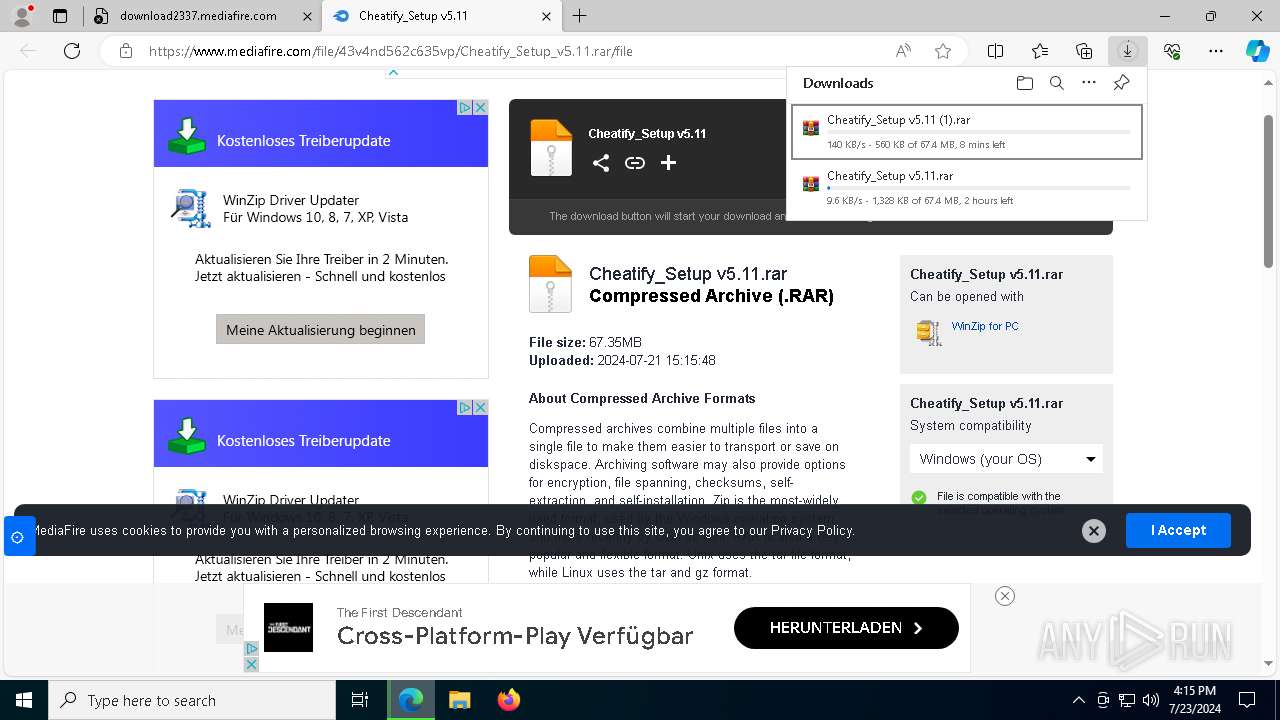Click the taskbar search box
The width and height of the screenshot is (1280, 720).
pos(192,700)
